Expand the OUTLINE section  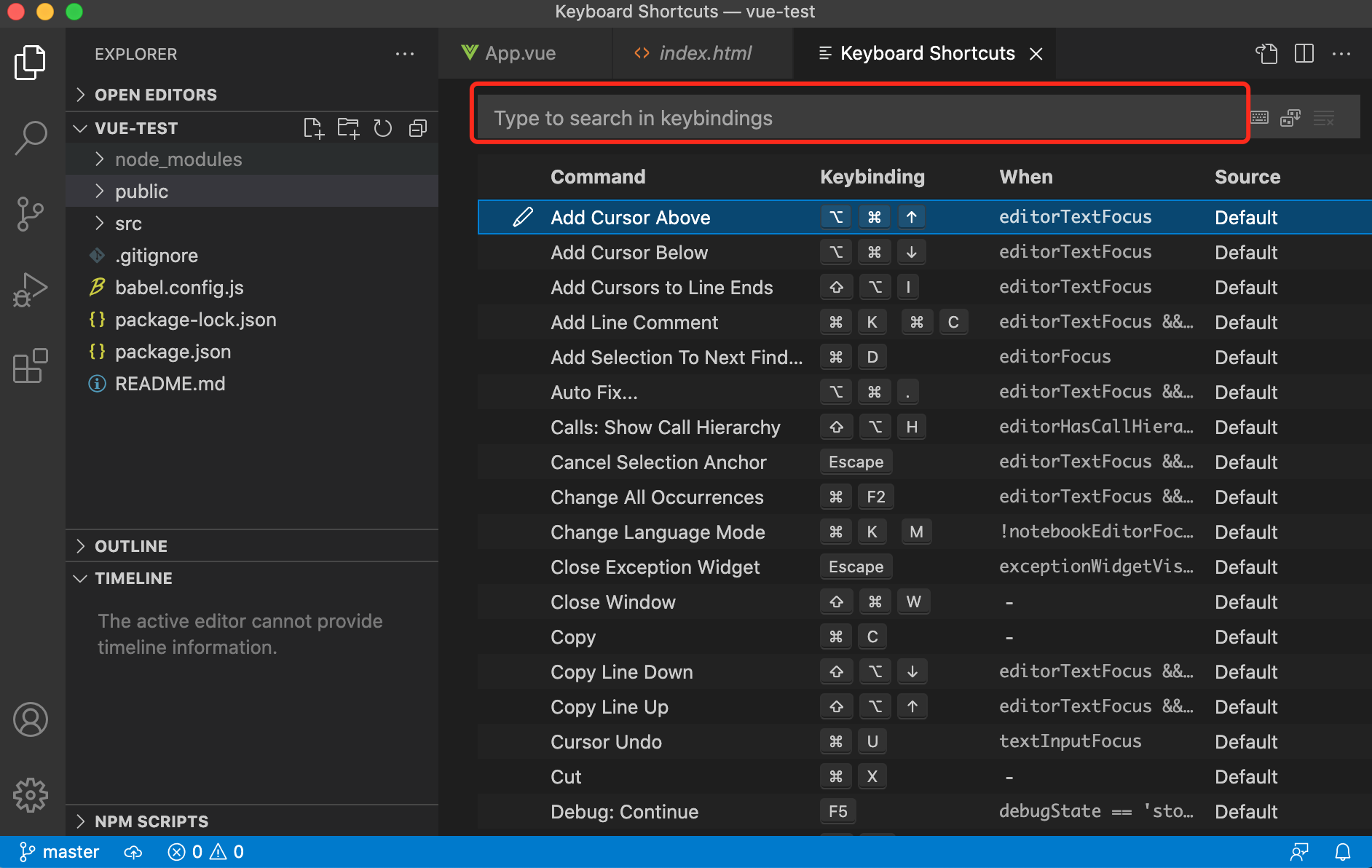click(252, 546)
